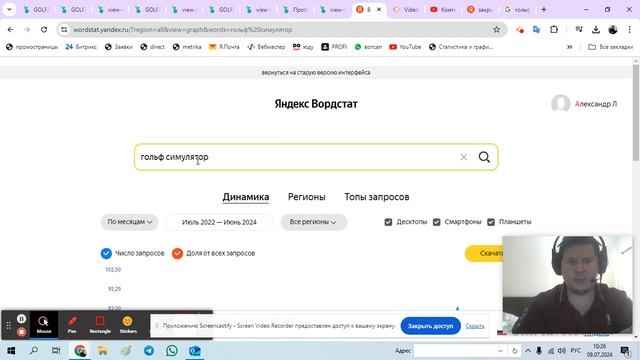Close the active Wordstat tab
The width and height of the screenshot is (640, 360).
(x=379, y=9)
